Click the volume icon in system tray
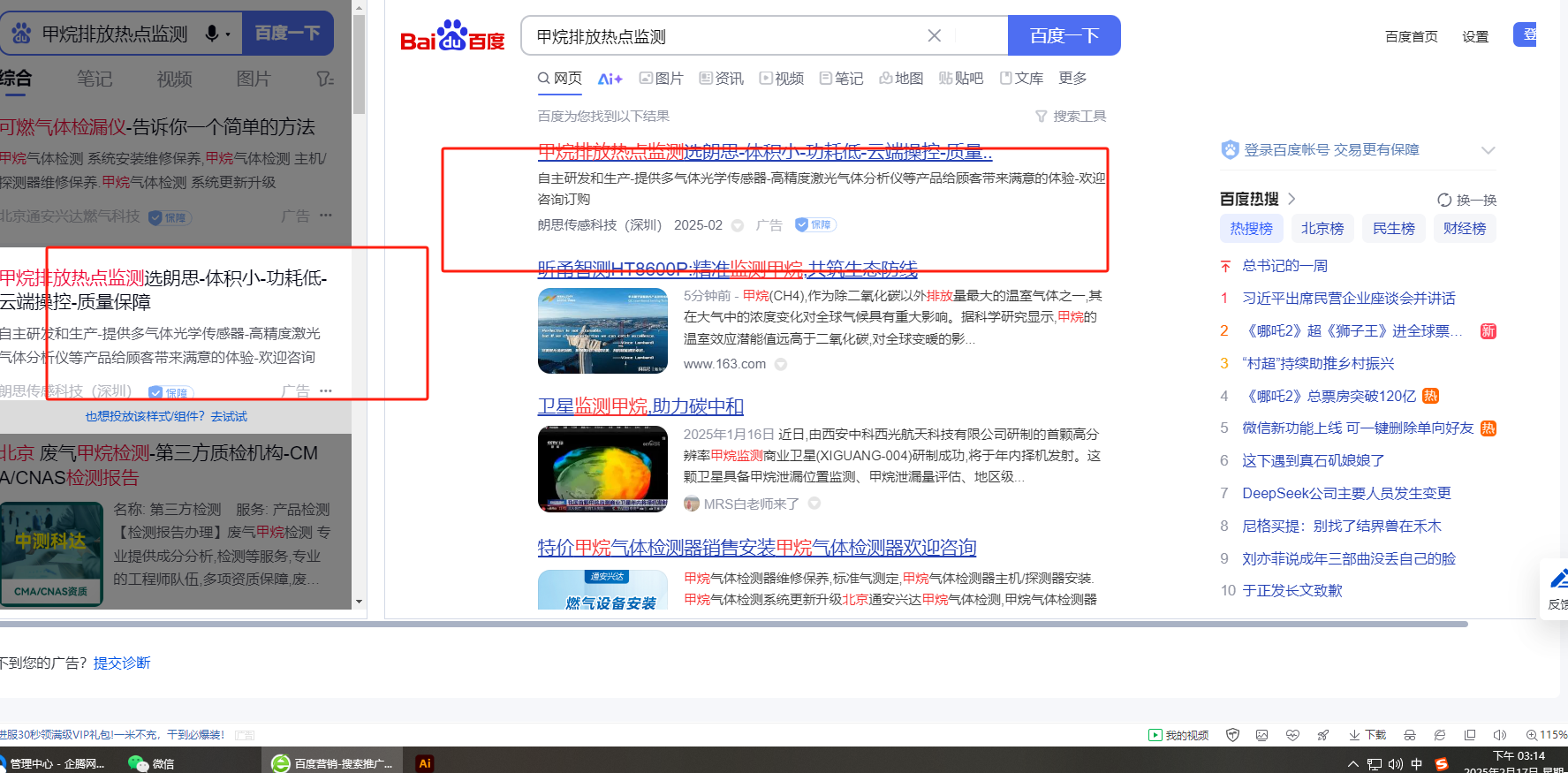 [x=1396, y=764]
